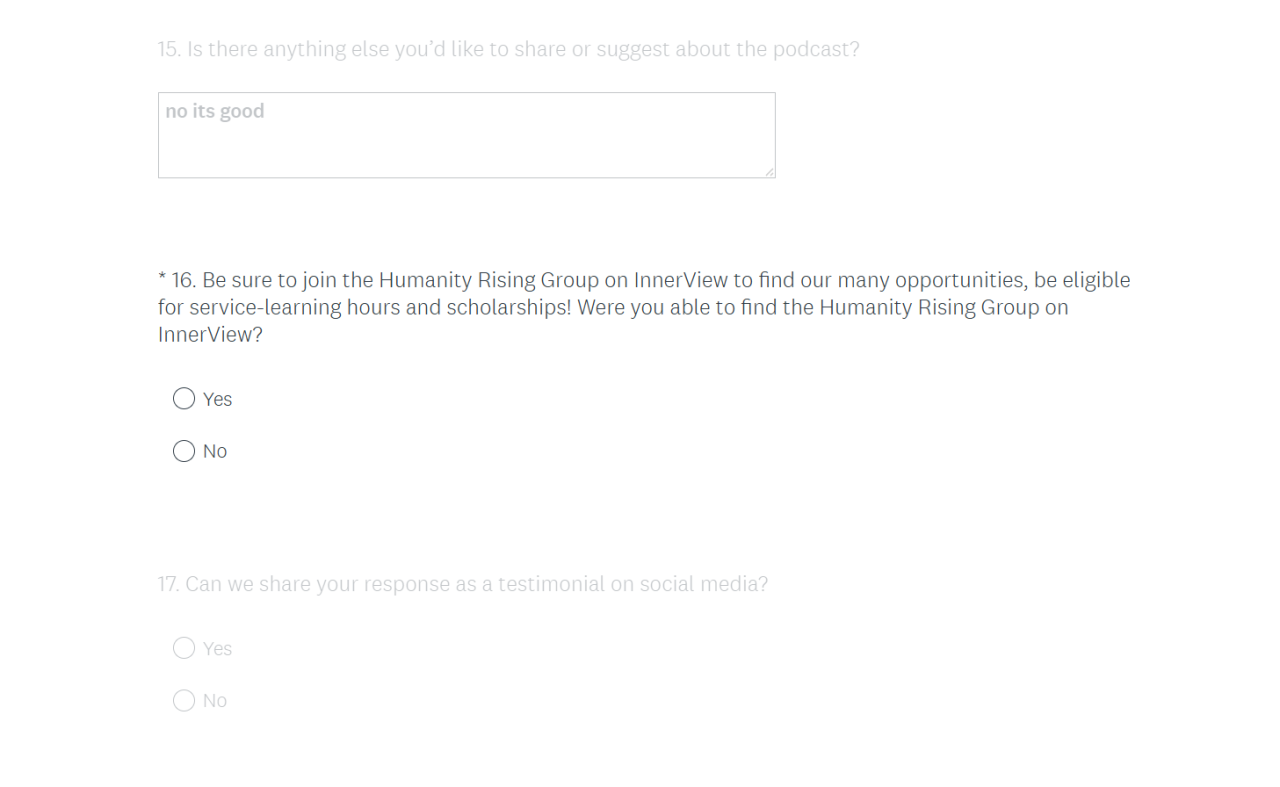Click the "No" label under question 17
Screen dimensions: 1280x787
click(215, 700)
